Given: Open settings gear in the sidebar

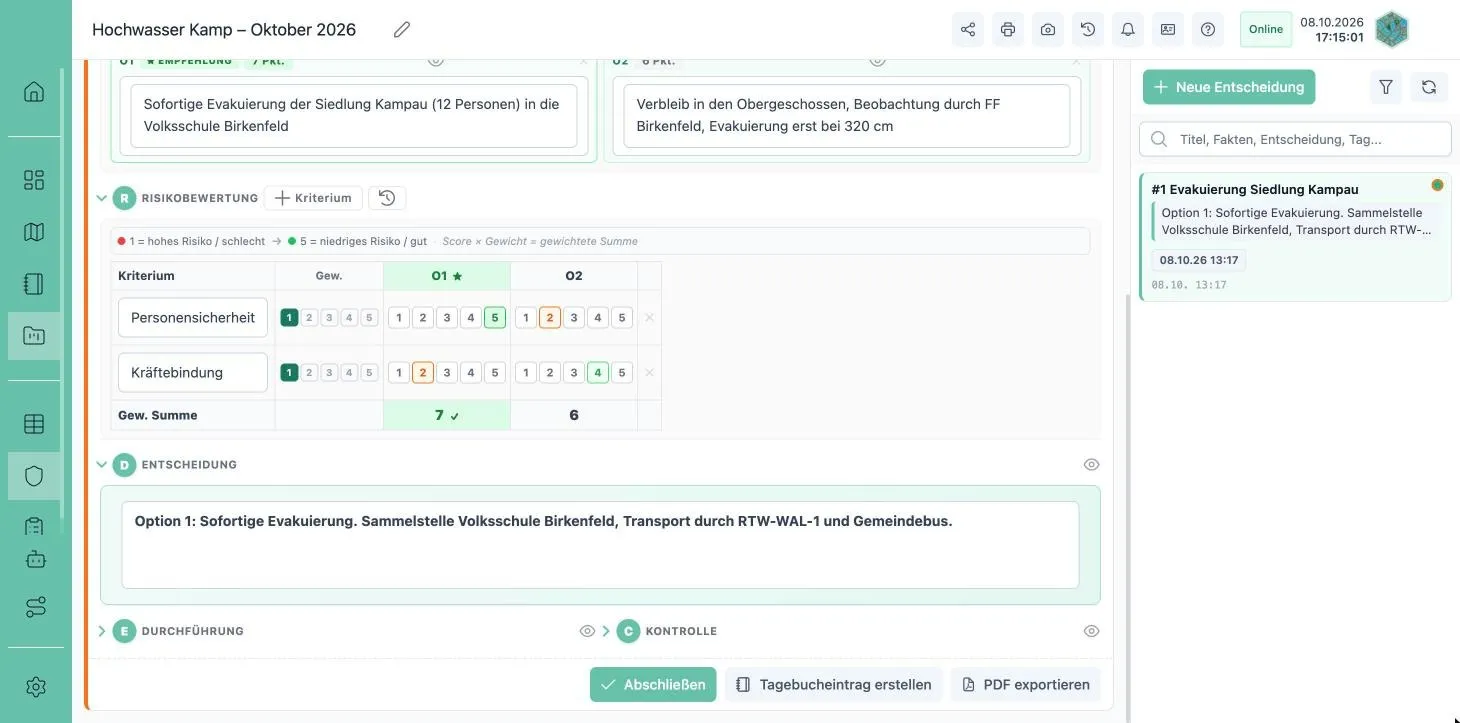Looking at the screenshot, I should click(36, 687).
